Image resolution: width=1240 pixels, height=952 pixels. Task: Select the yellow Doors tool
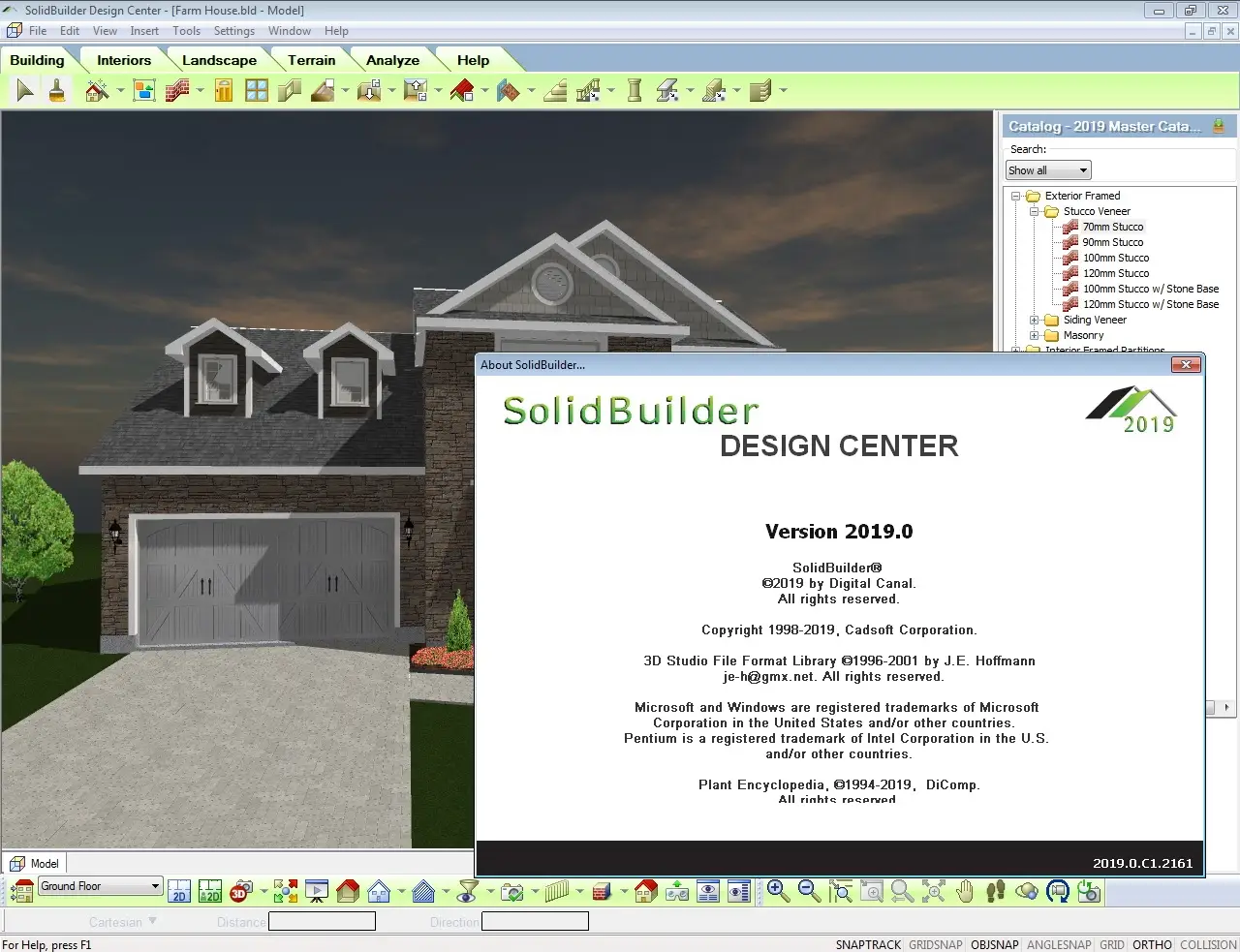pos(224,91)
